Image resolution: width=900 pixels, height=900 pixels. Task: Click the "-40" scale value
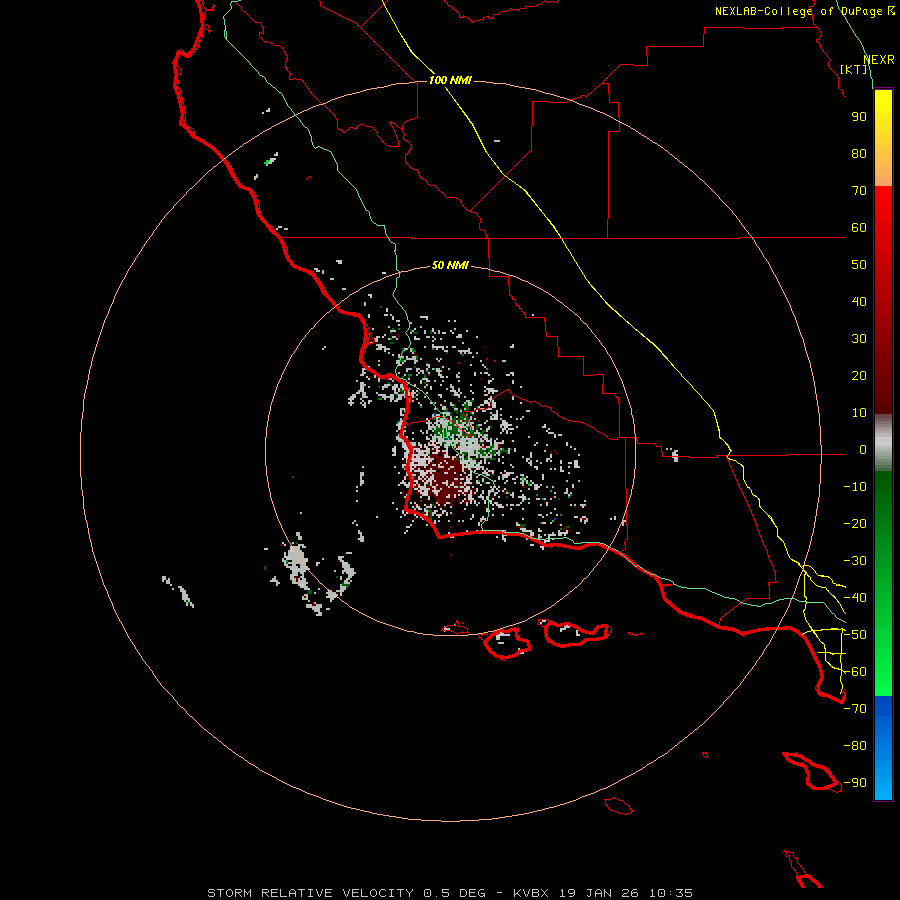pyautogui.click(x=855, y=598)
